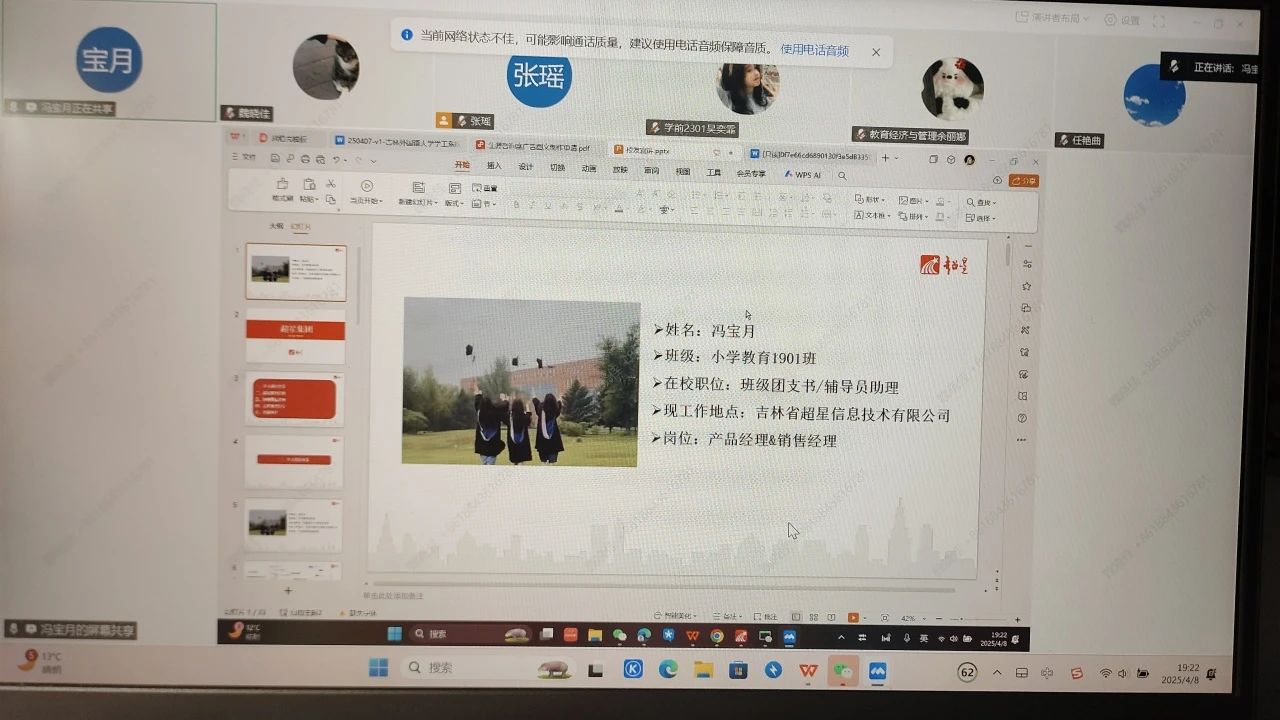
Task: Click the zoom in plus icon
Action: click(1018, 620)
